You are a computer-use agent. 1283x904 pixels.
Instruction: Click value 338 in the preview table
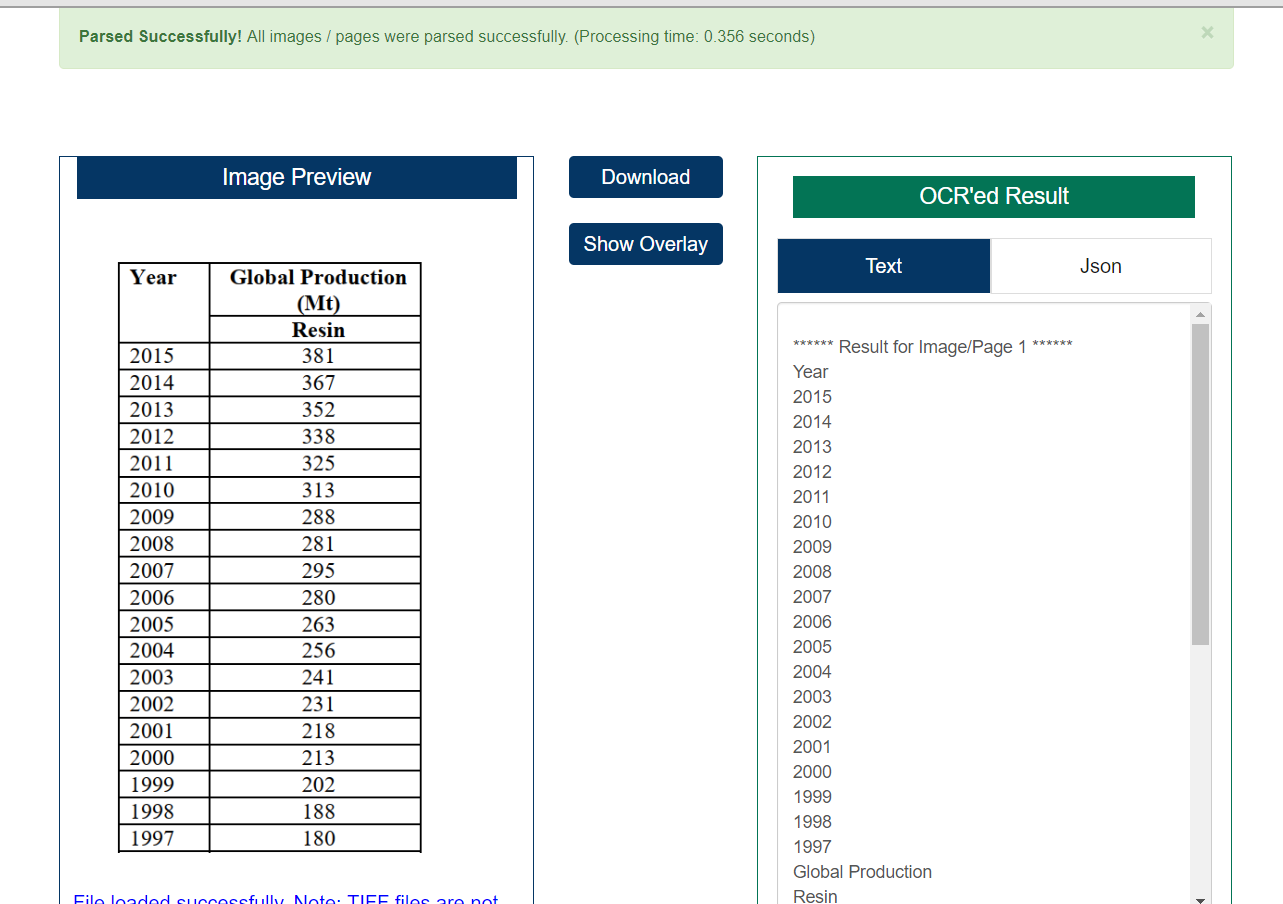[x=318, y=437]
